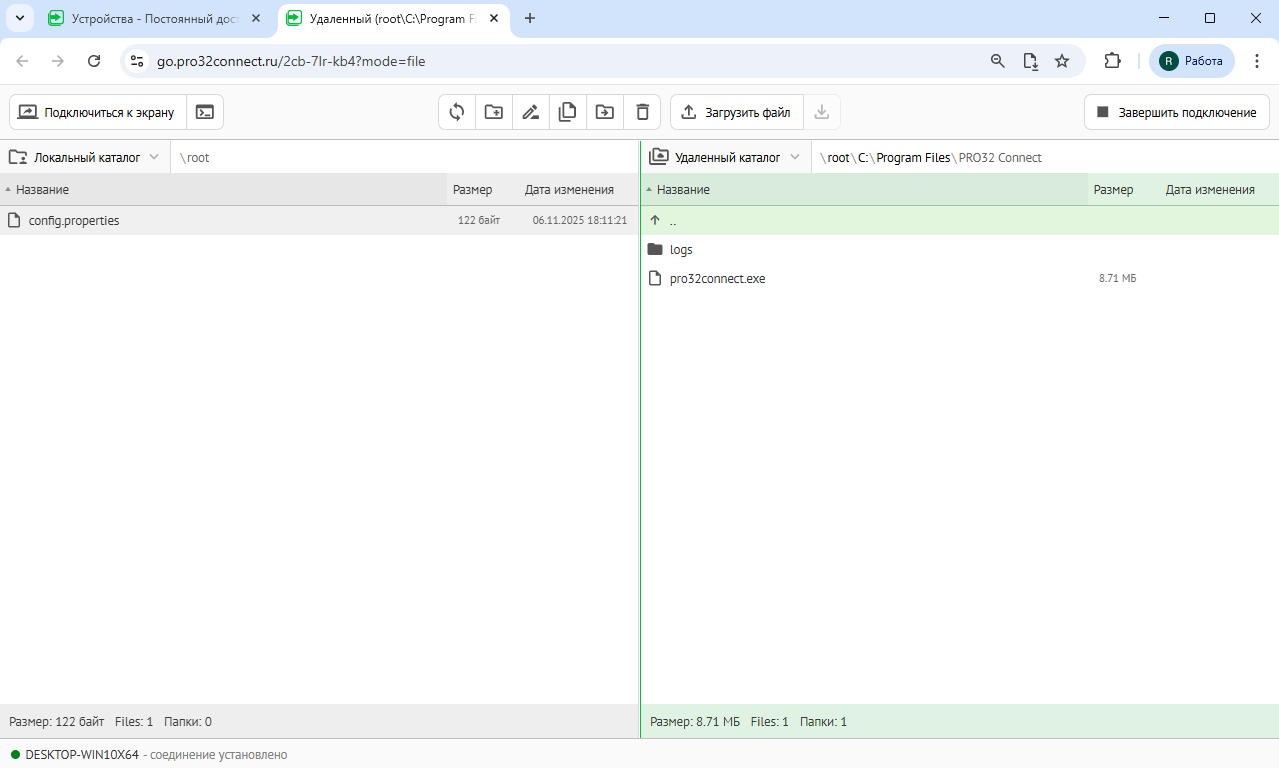Click Program Files in the remote path breadcrumb
Image resolution: width=1279 pixels, height=768 pixels.
(913, 157)
